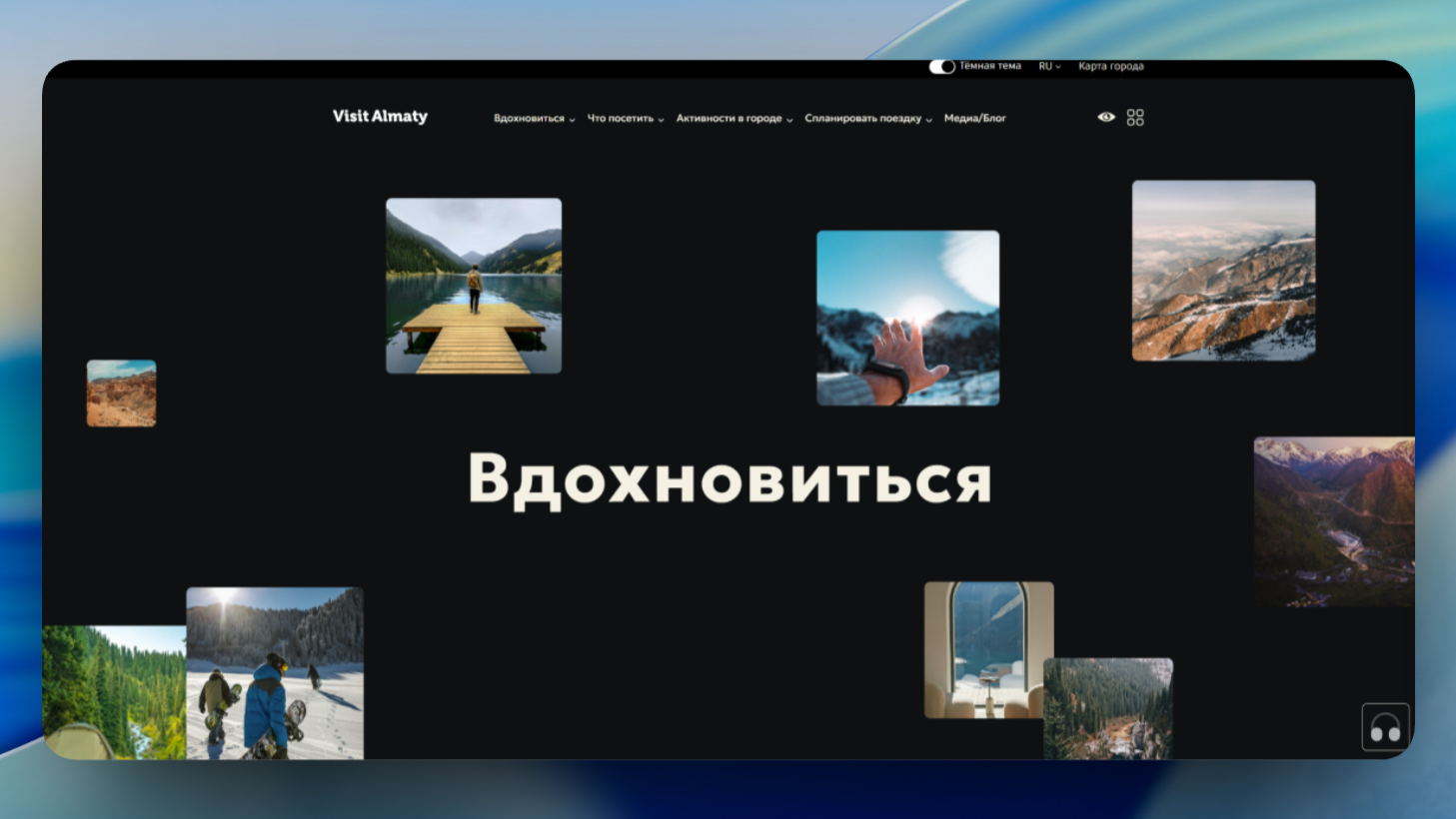Image resolution: width=1456 pixels, height=819 pixels.
Task: Open the arched window interior photo
Action: [x=988, y=649]
